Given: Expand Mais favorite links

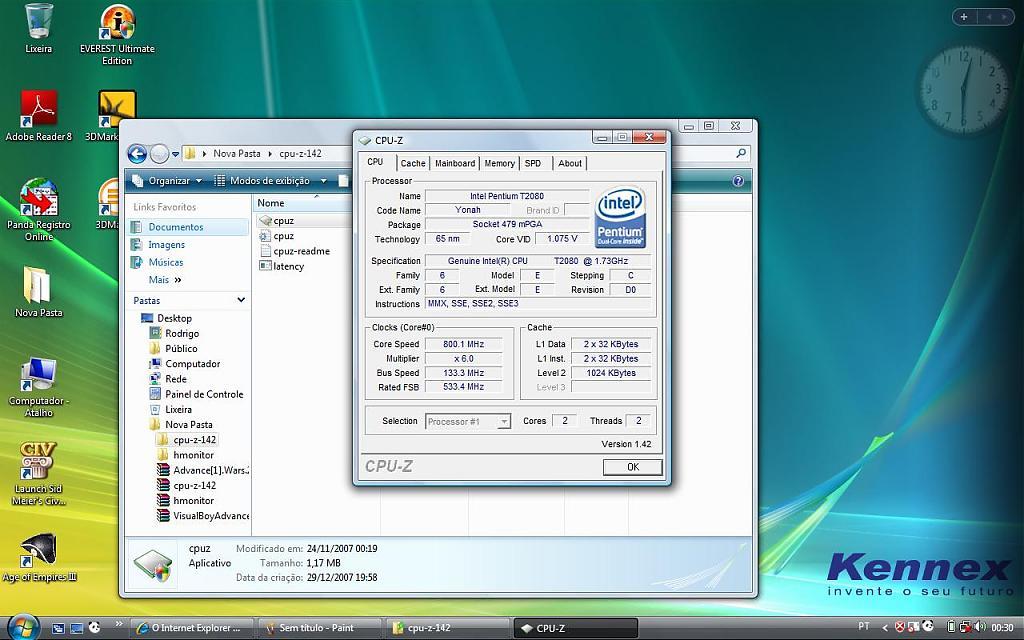Looking at the screenshot, I should click(x=165, y=280).
